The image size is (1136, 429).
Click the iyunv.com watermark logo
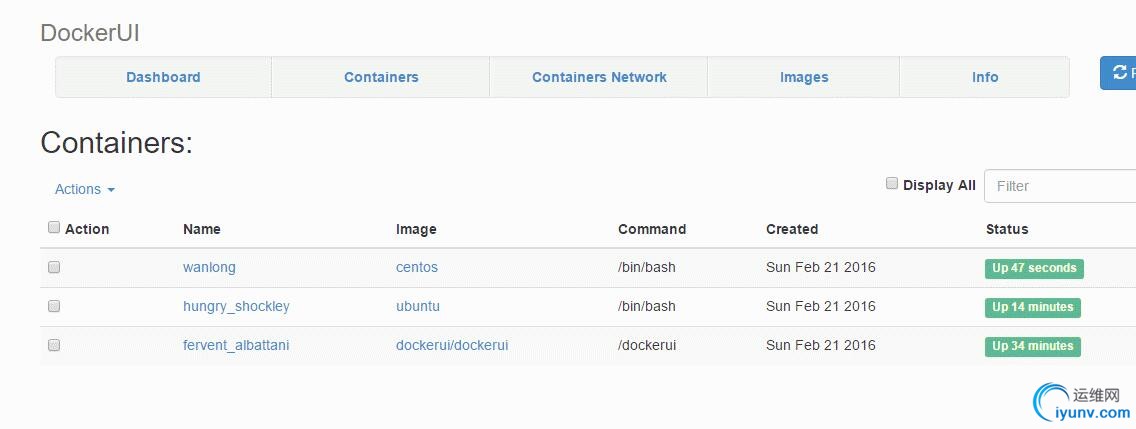pos(1082,404)
